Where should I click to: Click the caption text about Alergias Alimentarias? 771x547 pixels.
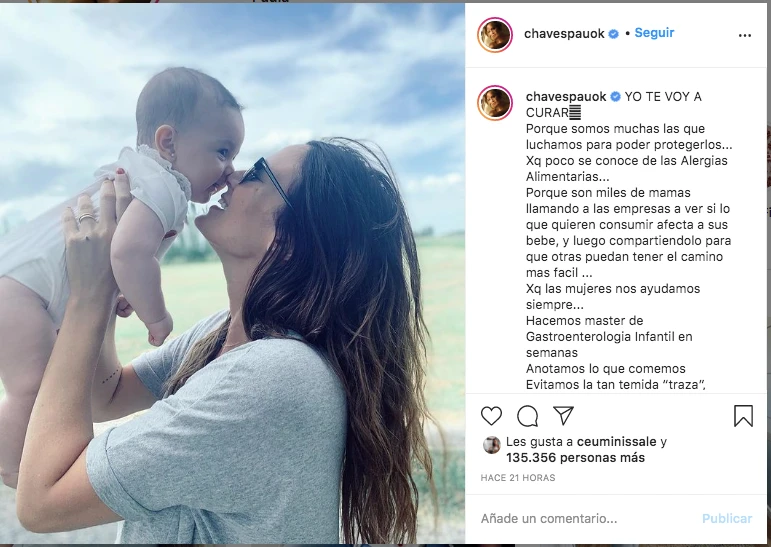pyautogui.click(x=626, y=169)
